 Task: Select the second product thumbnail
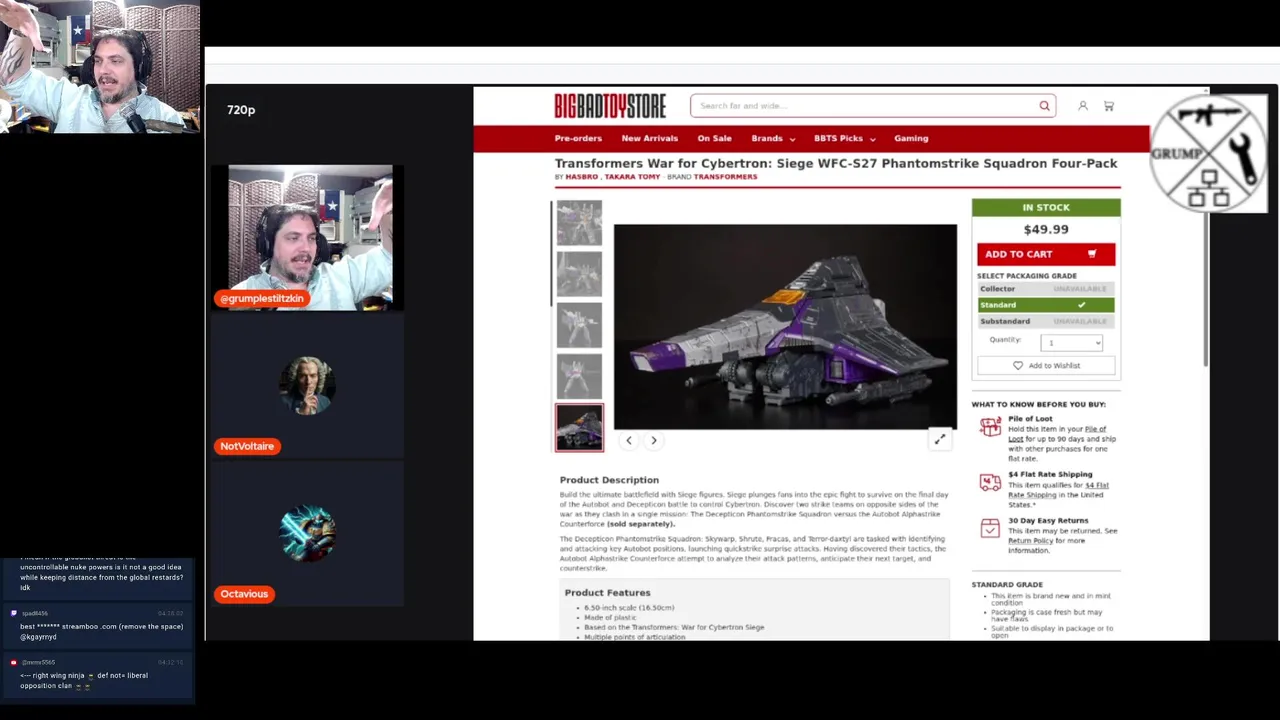tap(579, 274)
